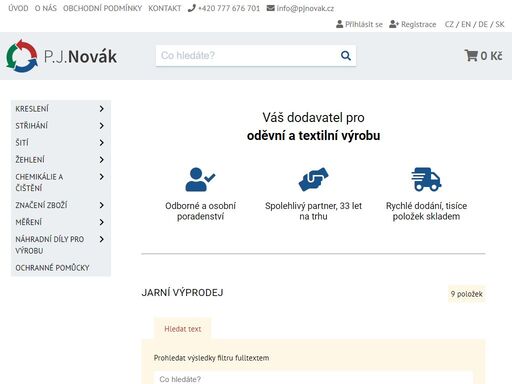Click the P.J.Novák brand name text
Image resolution: width=512 pixels, height=384 pixels.
point(80,56)
